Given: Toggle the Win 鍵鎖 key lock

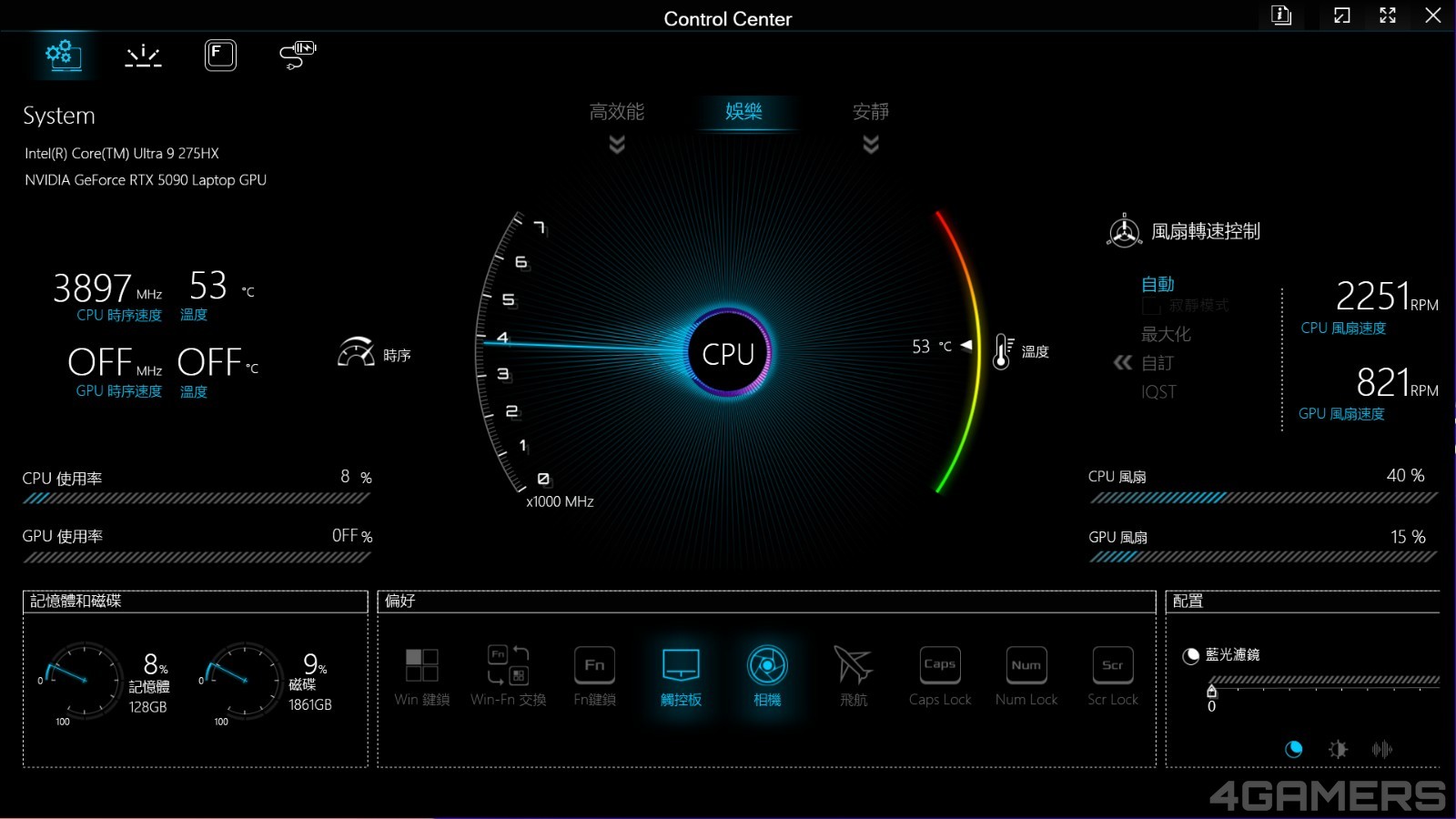Looking at the screenshot, I should pos(422,676).
